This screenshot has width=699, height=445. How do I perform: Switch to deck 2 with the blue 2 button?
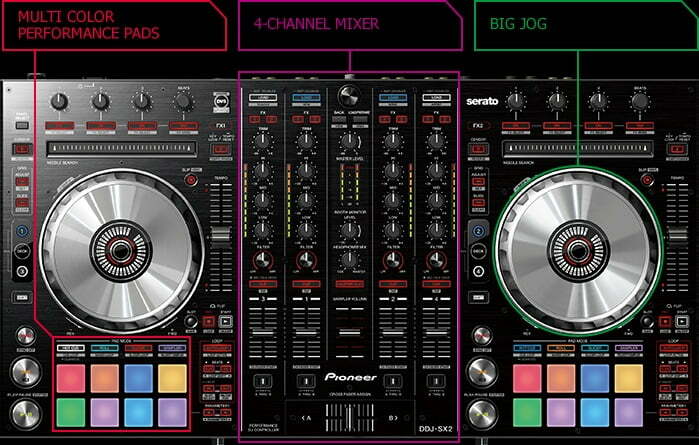point(478,231)
